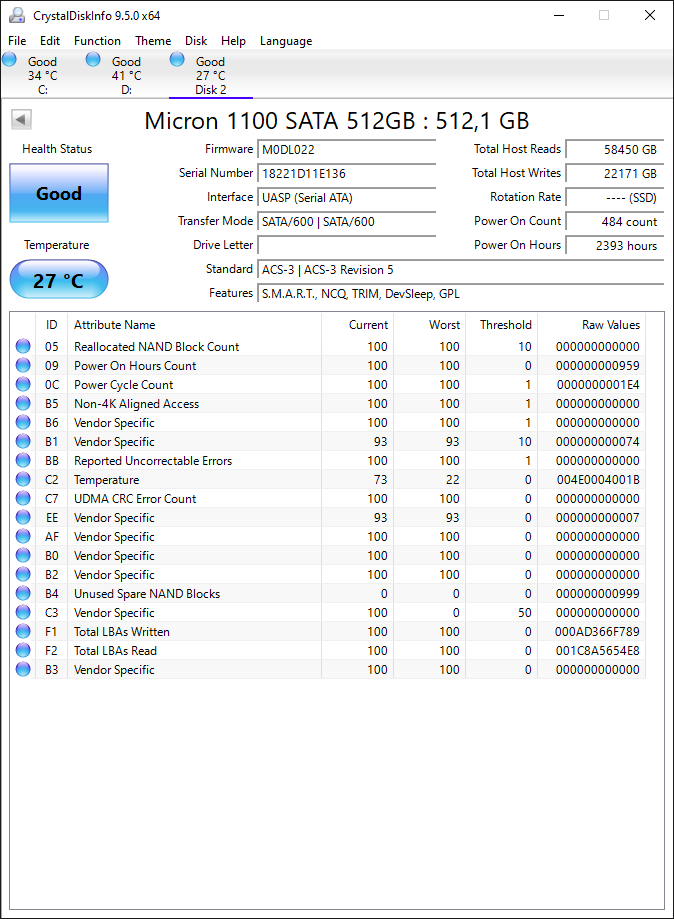Click the previous disk arrow button
Image resolution: width=674 pixels, height=919 pixels.
click(21, 120)
